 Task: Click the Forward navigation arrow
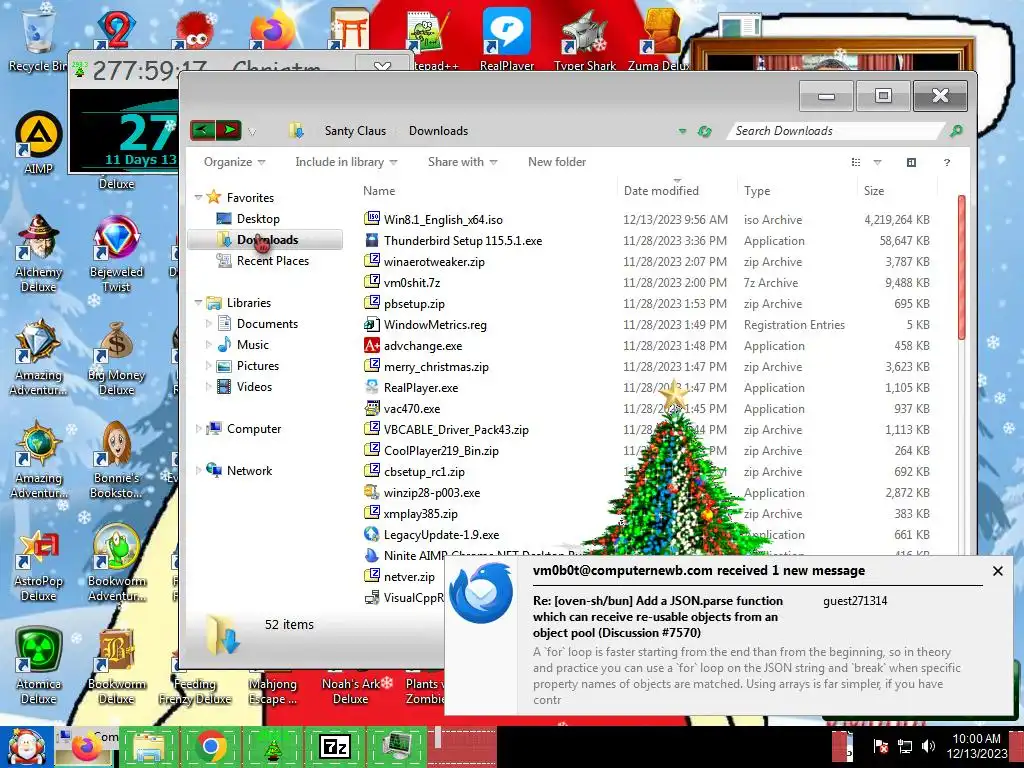click(x=229, y=130)
